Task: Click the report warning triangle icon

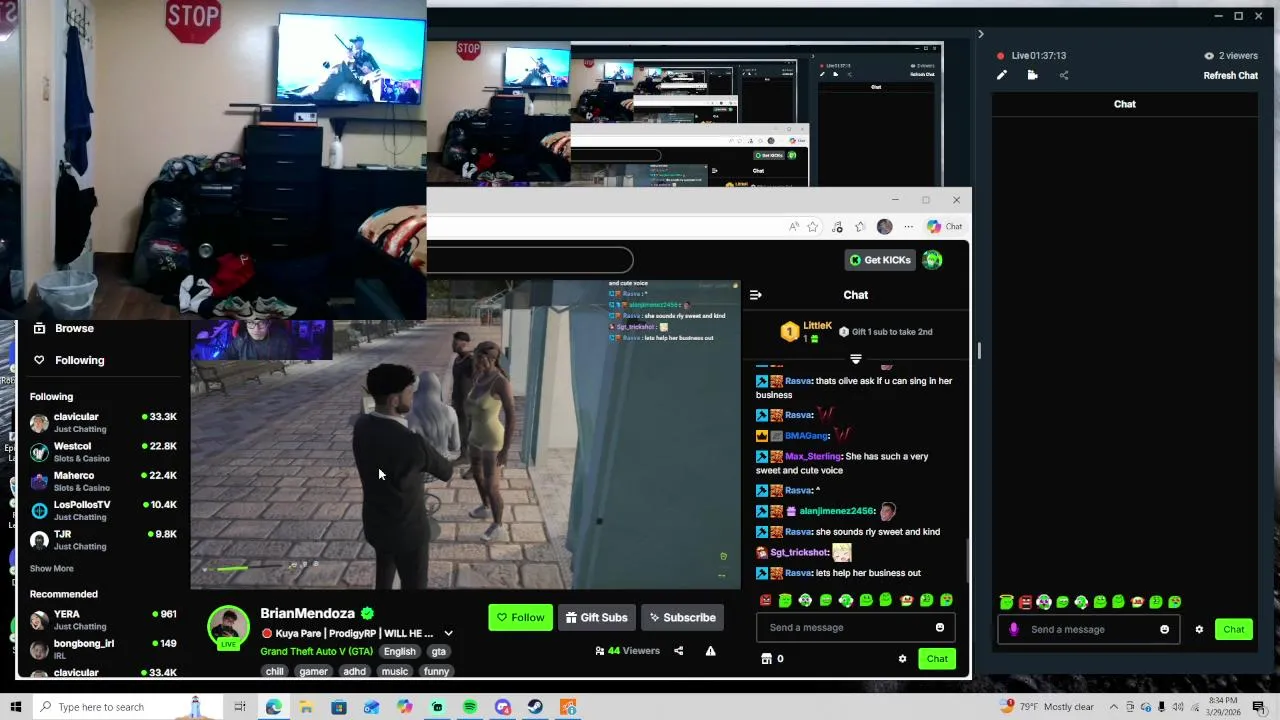Action: [710, 651]
